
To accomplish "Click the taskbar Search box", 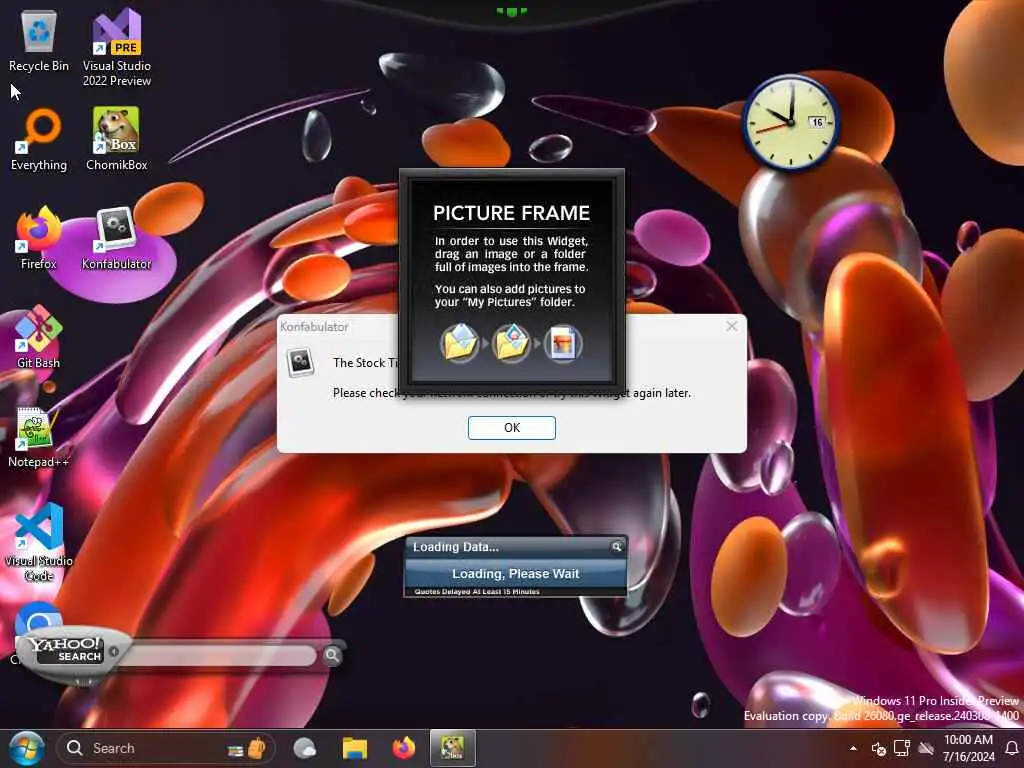I will pos(166,748).
